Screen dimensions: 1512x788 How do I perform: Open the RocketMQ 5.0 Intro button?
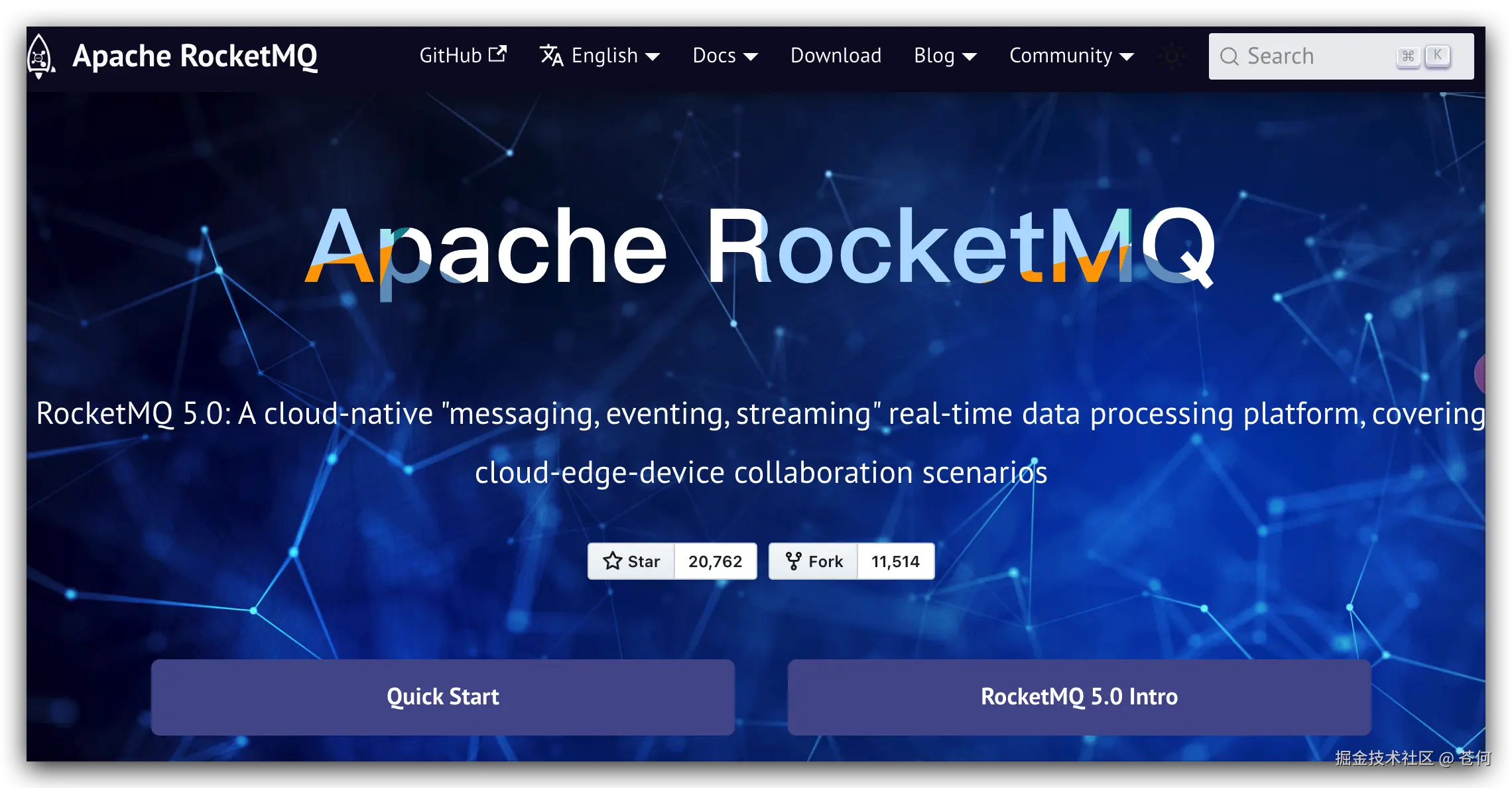pyautogui.click(x=1079, y=696)
